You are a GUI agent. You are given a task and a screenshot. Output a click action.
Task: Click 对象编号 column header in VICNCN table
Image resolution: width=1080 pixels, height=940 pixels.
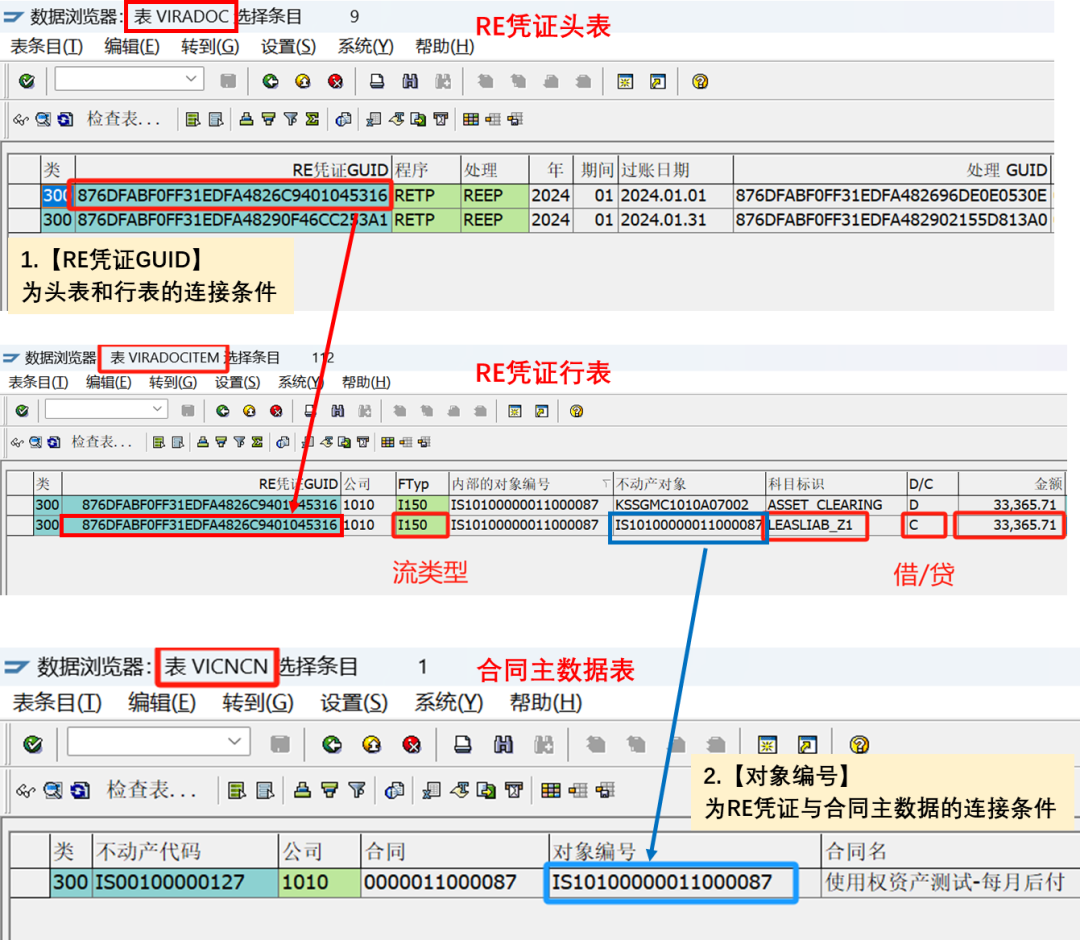[685, 851]
